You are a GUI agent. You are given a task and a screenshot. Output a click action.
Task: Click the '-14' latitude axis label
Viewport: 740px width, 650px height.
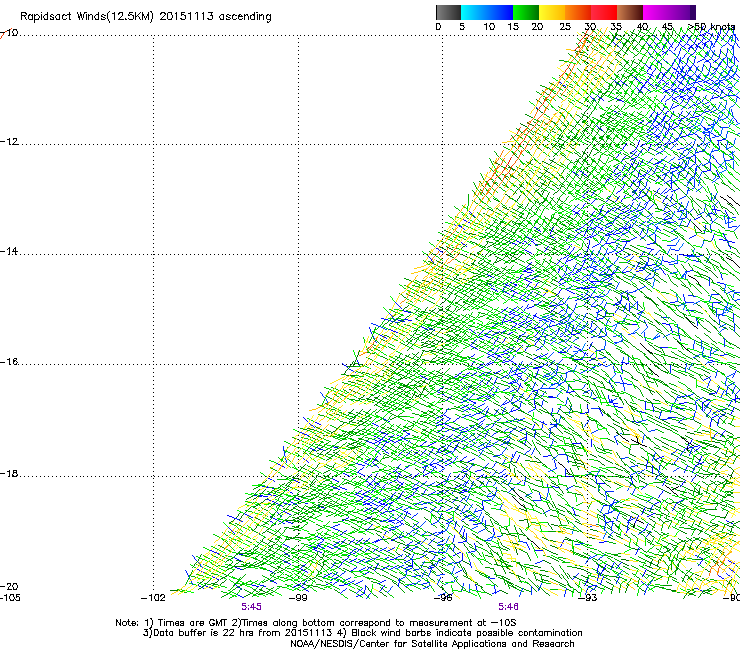pos(9,251)
